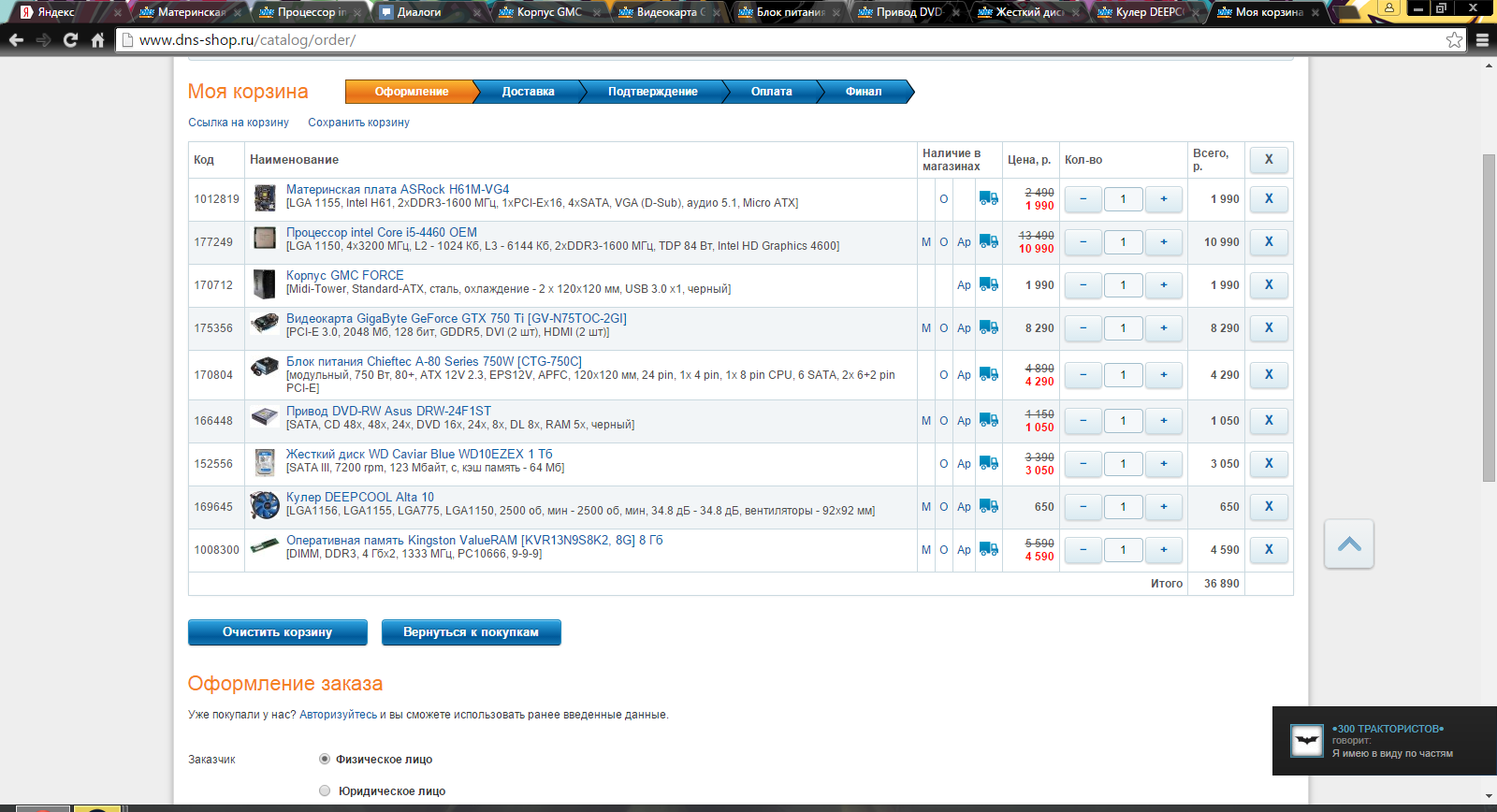
Task: Decrease quantity of GMC FORCE case
Action: pyautogui.click(x=1083, y=284)
